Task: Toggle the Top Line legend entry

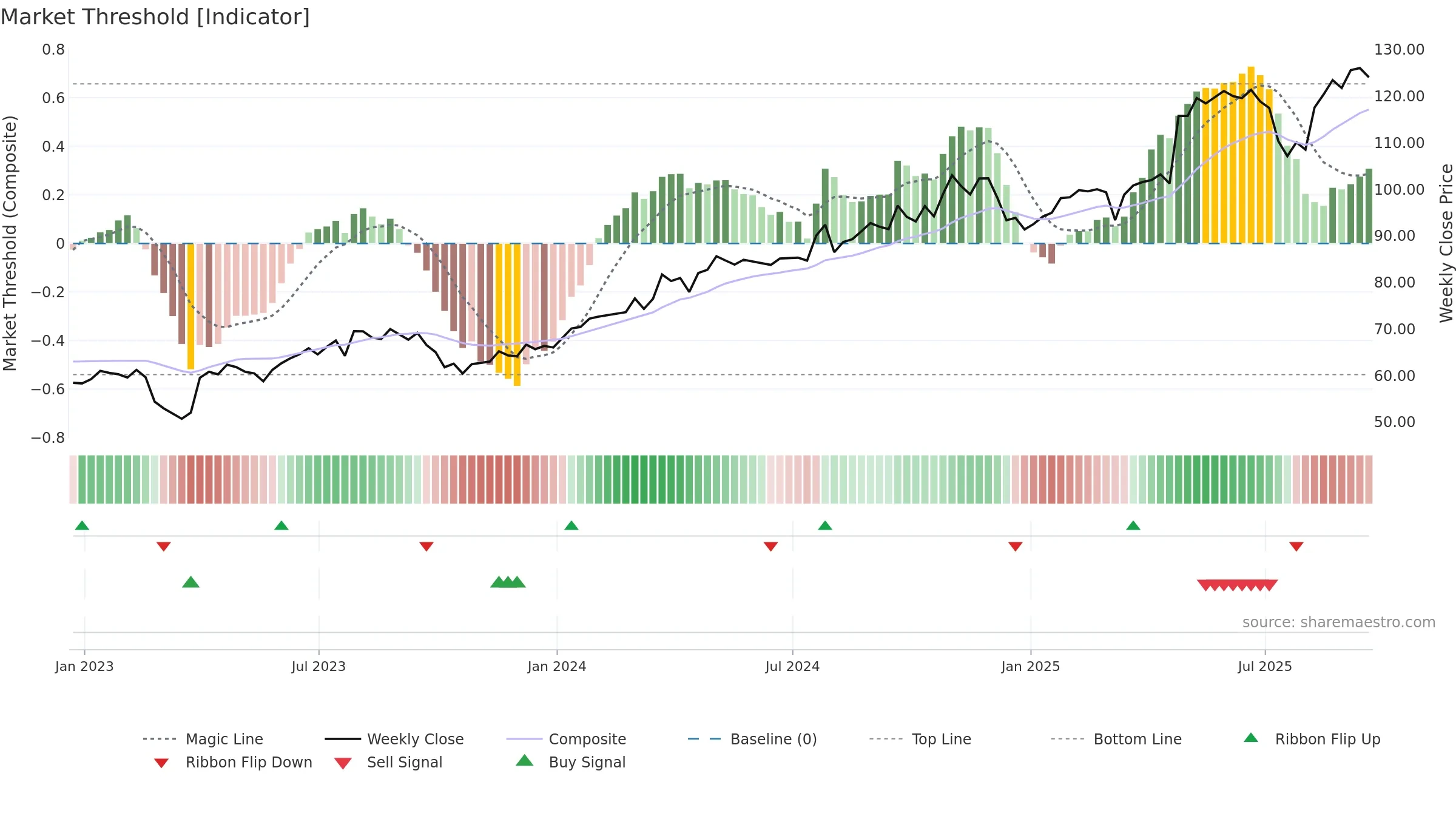Action: click(920, 739)
